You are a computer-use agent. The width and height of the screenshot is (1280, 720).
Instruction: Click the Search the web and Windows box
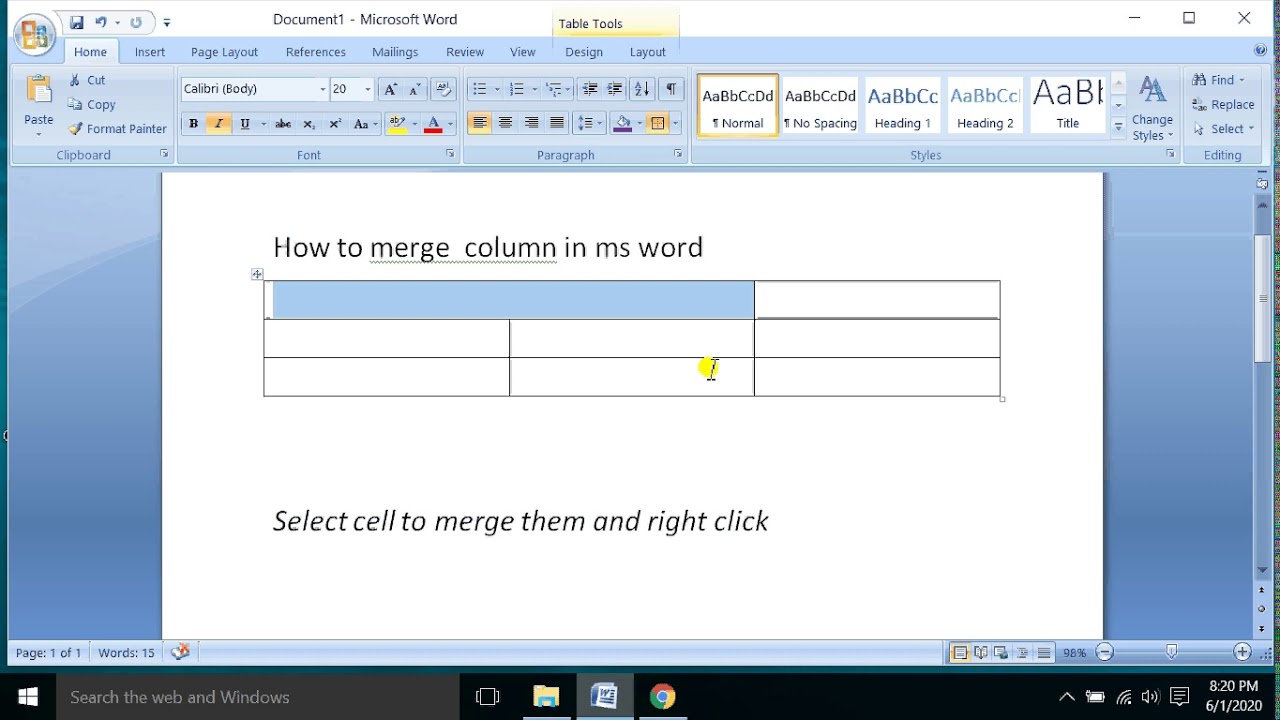(x=257, y=697)
